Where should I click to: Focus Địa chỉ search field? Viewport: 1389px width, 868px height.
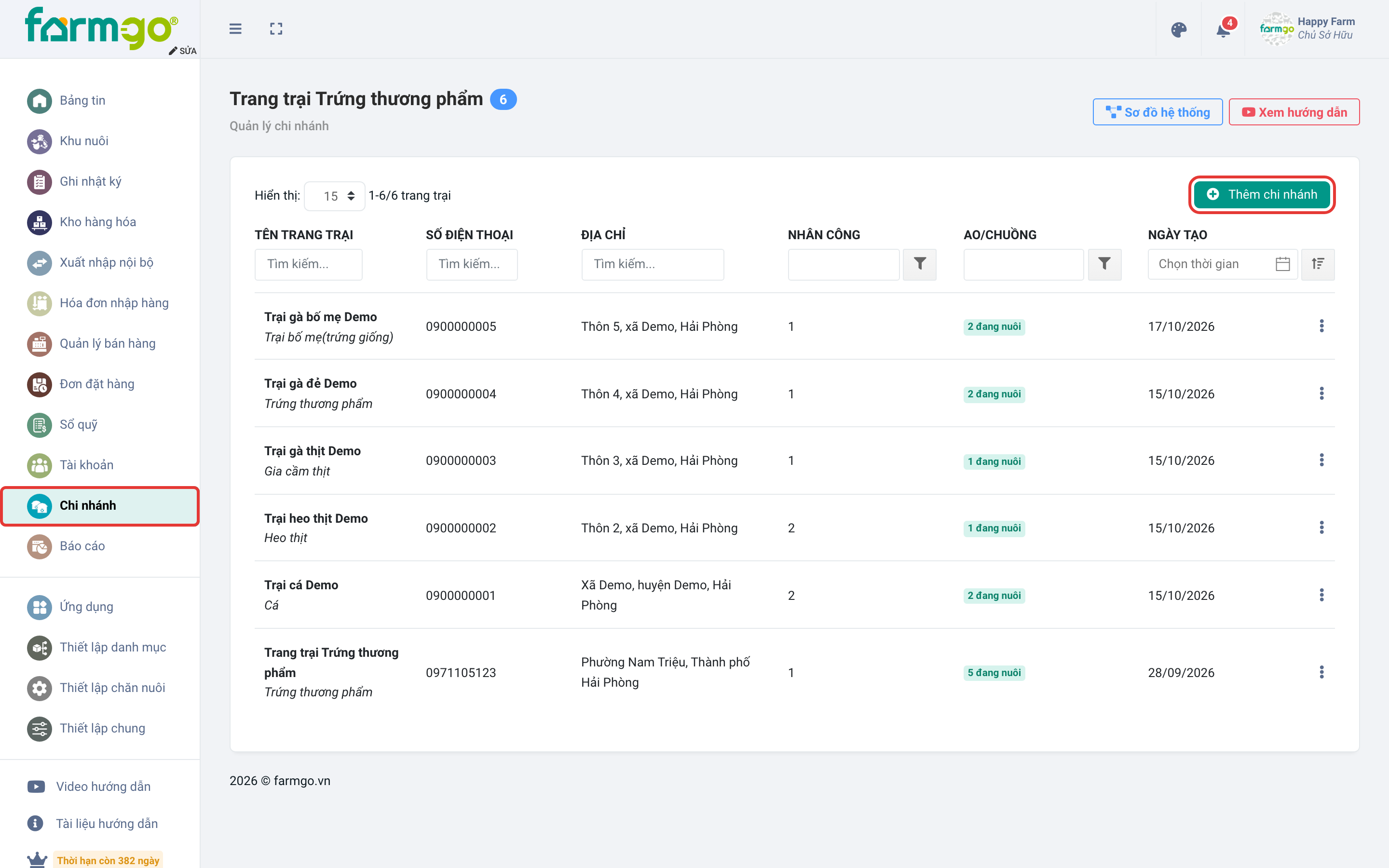coord(653,264)
